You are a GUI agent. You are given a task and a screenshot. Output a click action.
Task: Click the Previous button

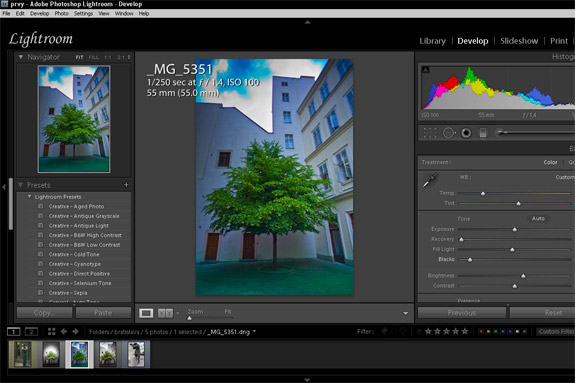462,313
